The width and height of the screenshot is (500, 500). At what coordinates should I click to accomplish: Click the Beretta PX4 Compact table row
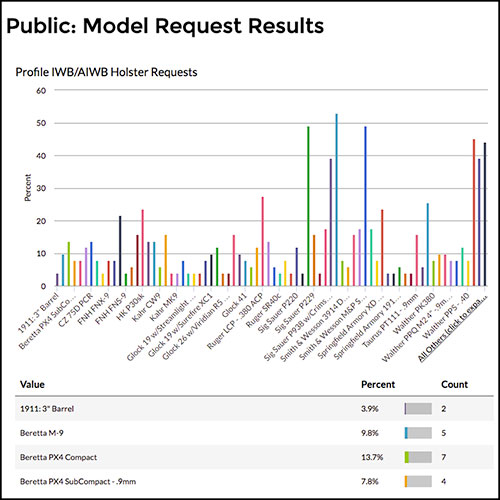pos(254,457)
